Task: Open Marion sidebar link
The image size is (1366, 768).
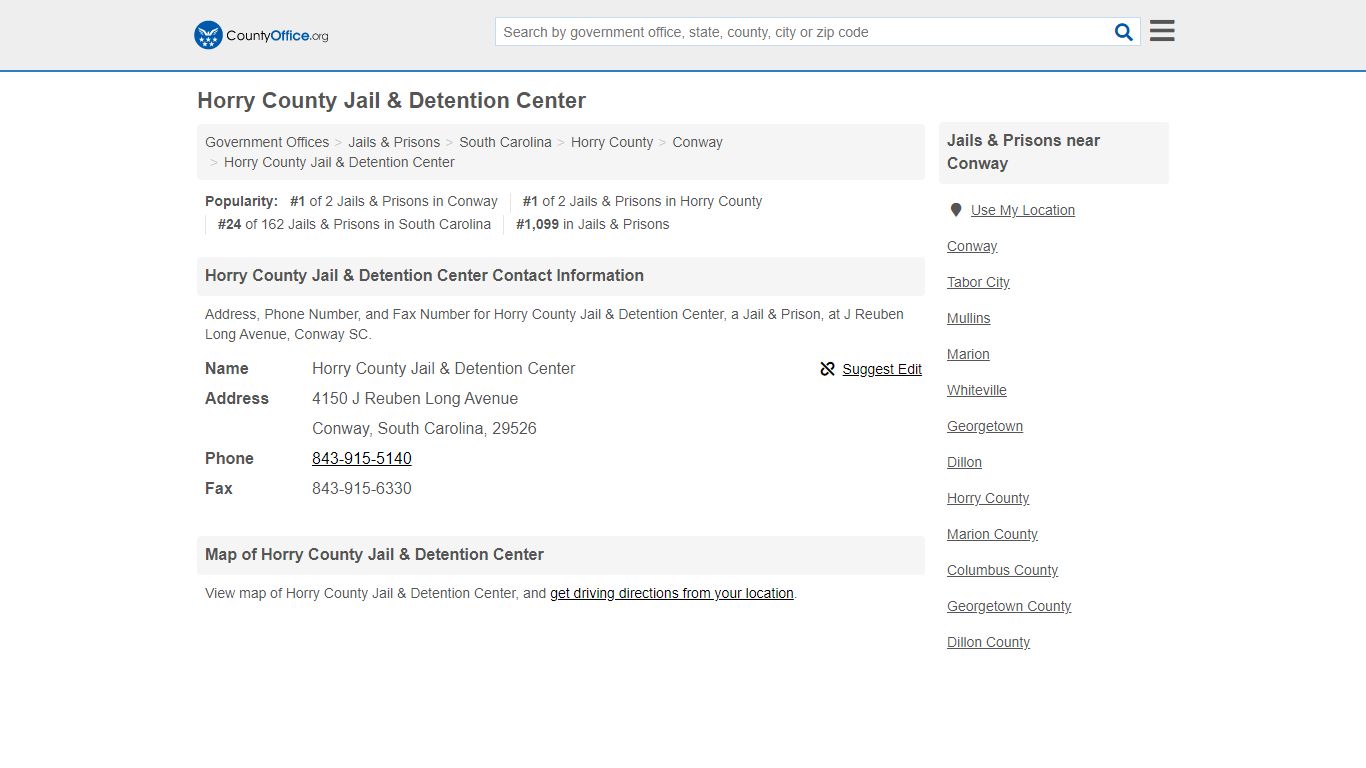Action: coord(968,354)
